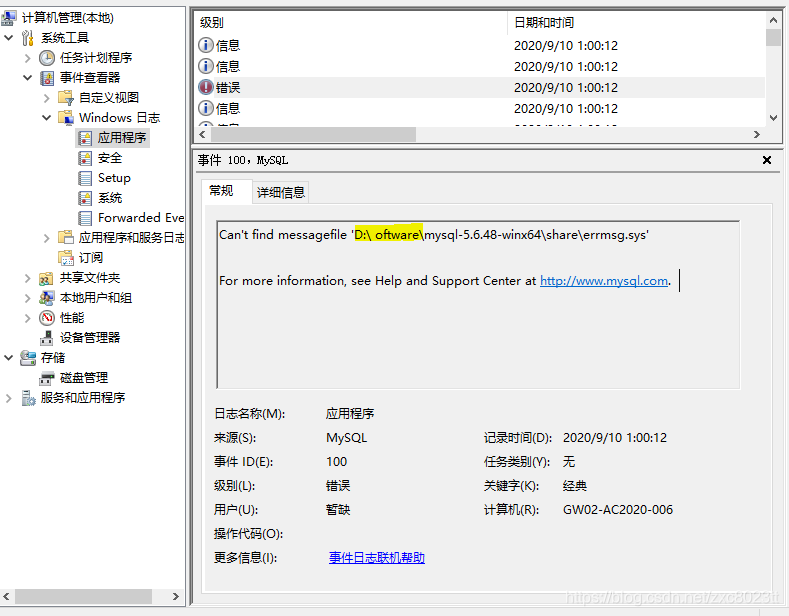
Task: Select the 错误 event row
Action: coord(480,87)
